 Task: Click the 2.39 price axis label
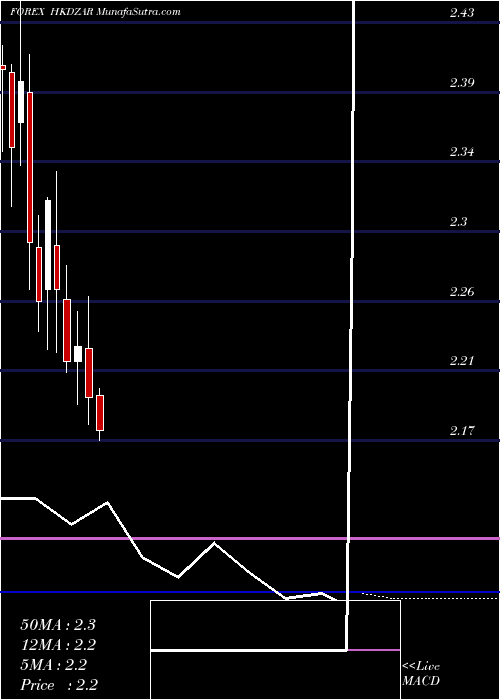462,83
